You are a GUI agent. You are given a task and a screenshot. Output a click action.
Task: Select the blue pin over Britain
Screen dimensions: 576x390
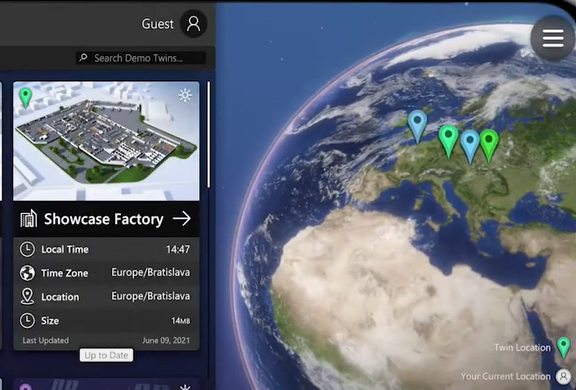(417, 127)
